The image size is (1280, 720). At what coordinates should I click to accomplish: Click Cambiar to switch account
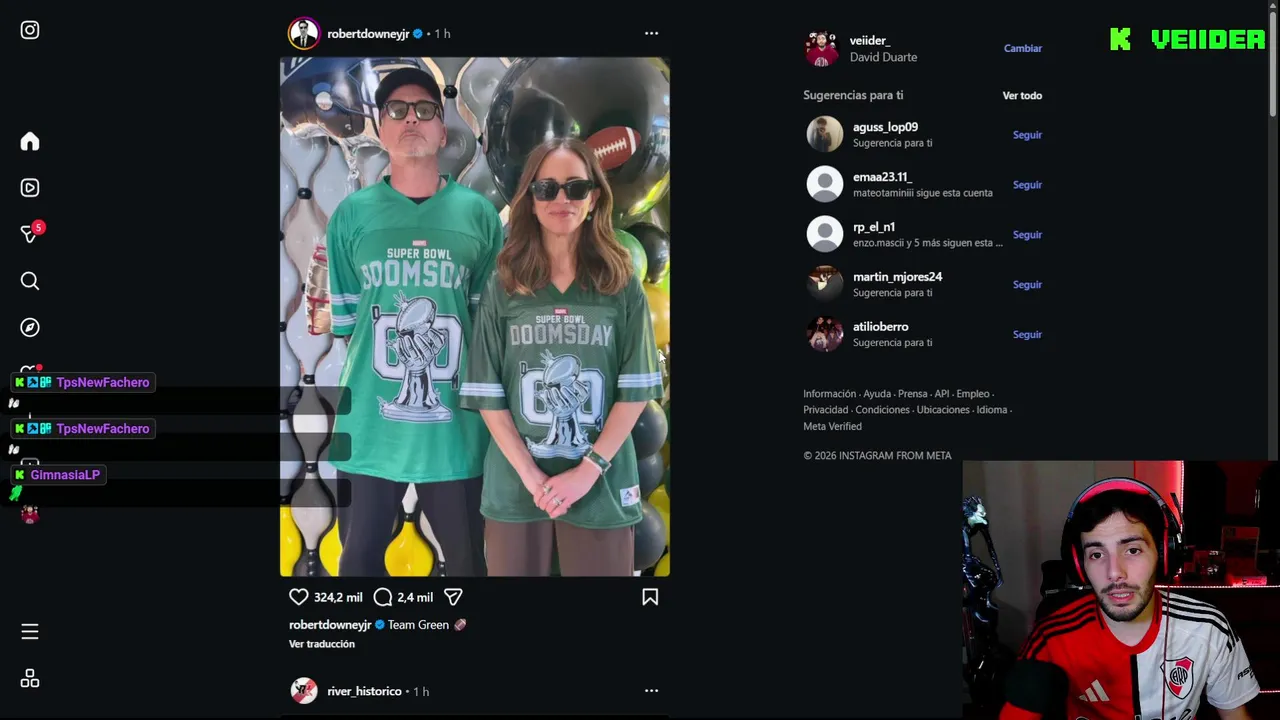(1023, 48)
